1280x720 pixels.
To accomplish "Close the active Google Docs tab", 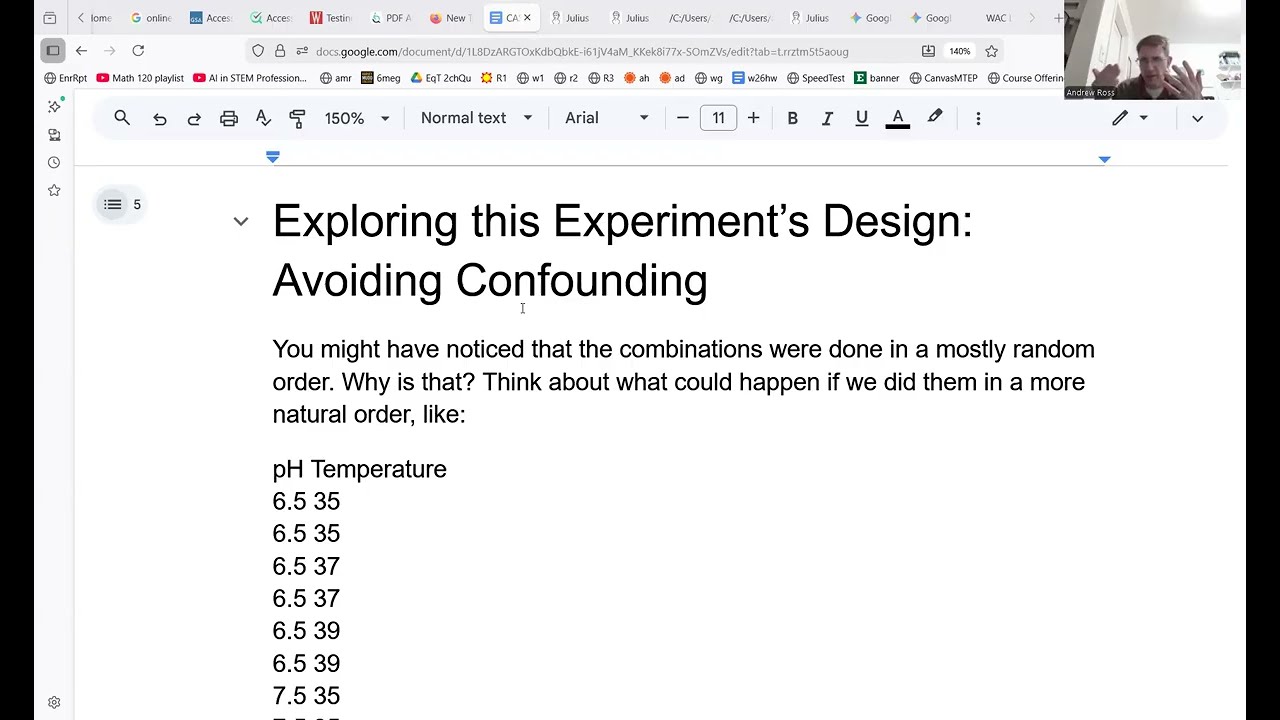I will point(527,18).
